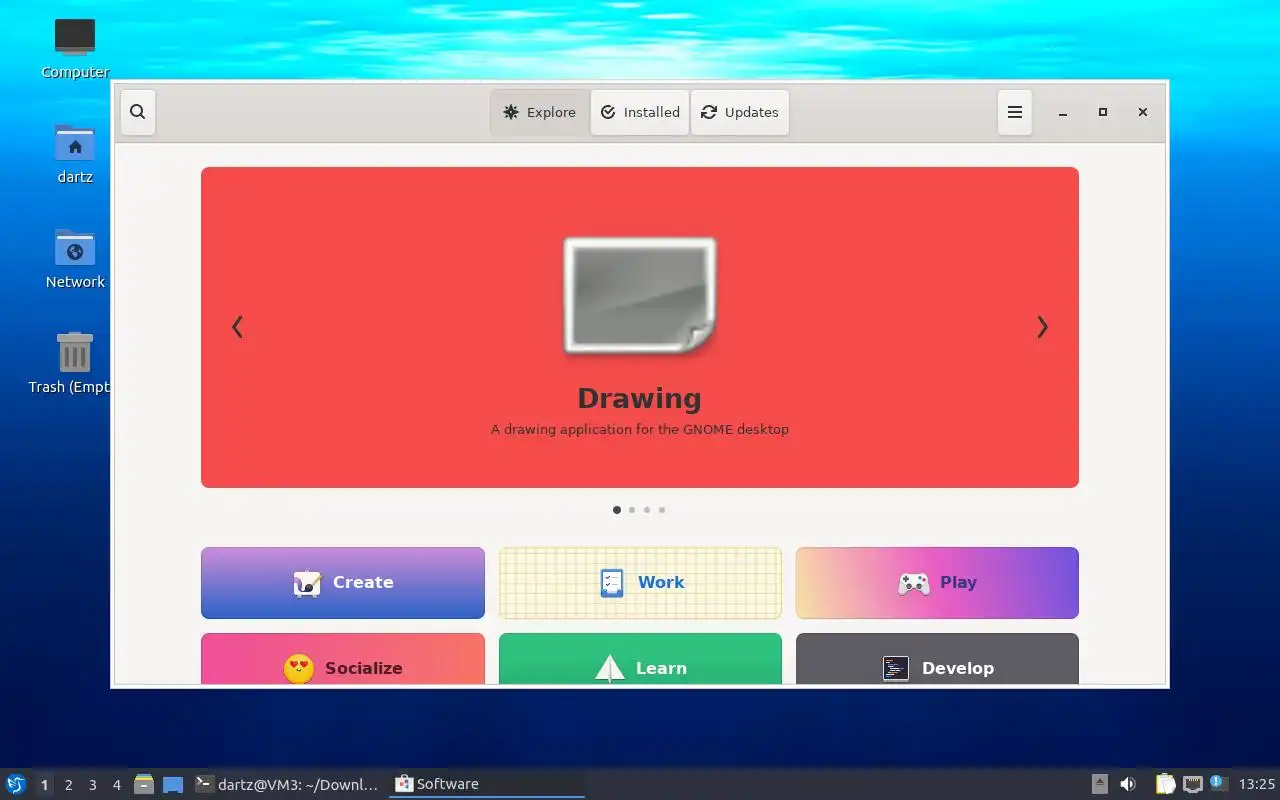Open the application launcher menu in taskbar

point(15,784)
